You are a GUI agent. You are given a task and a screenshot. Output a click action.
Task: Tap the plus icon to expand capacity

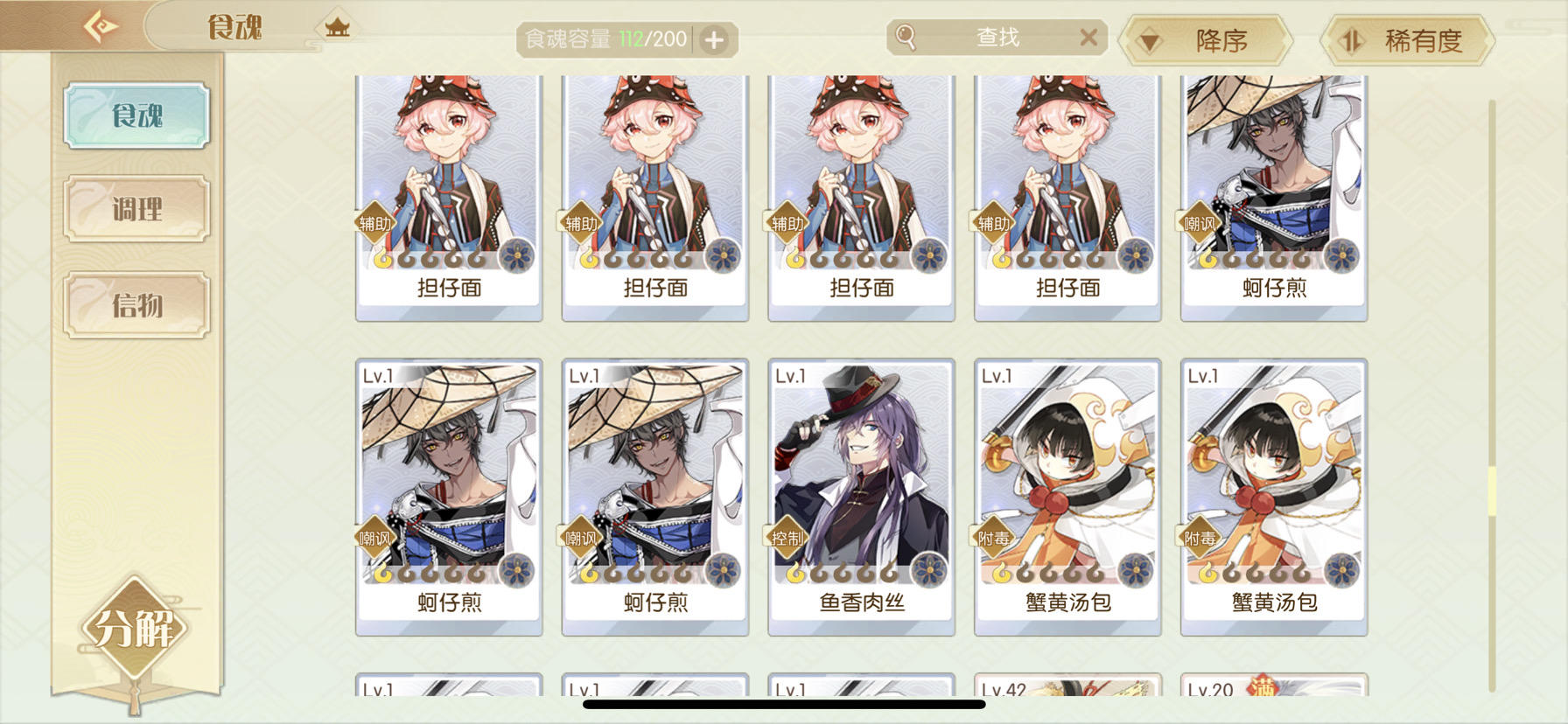(x=715, y=39)
